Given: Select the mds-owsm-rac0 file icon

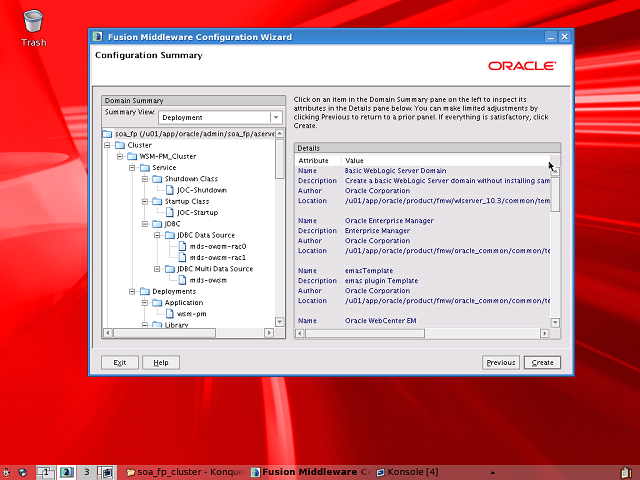Looking at the screenshot, I should 182,247.
